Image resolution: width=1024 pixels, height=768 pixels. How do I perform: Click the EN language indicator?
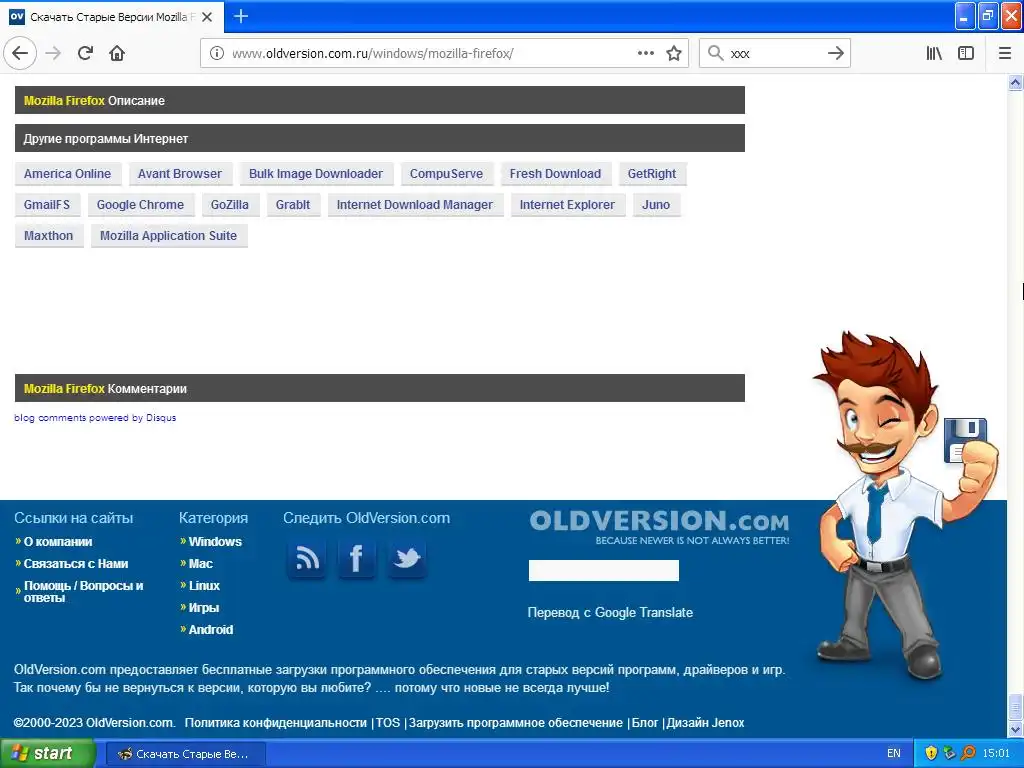(893, 753)
